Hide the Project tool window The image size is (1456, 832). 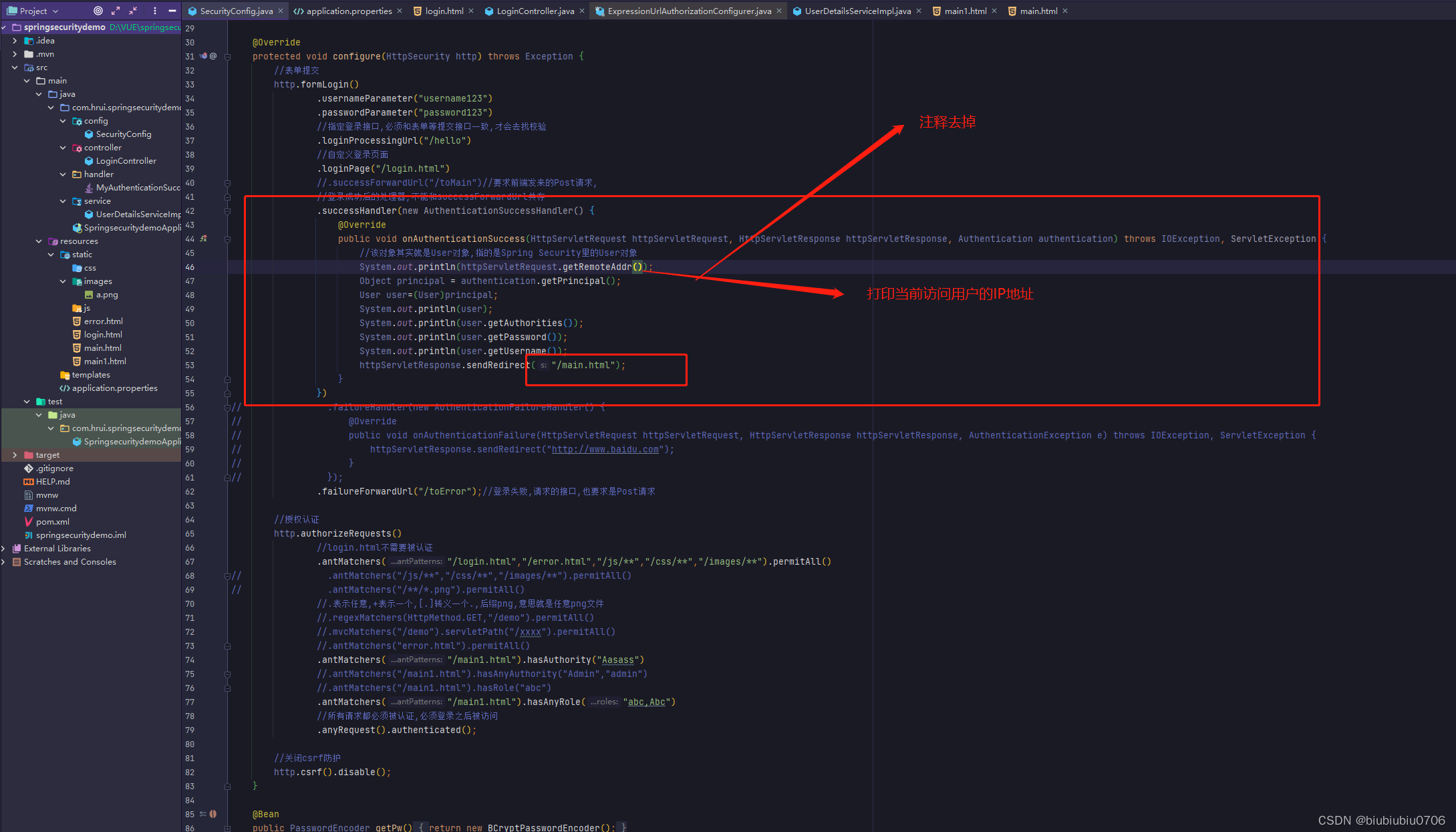click(x=172, y=11)
